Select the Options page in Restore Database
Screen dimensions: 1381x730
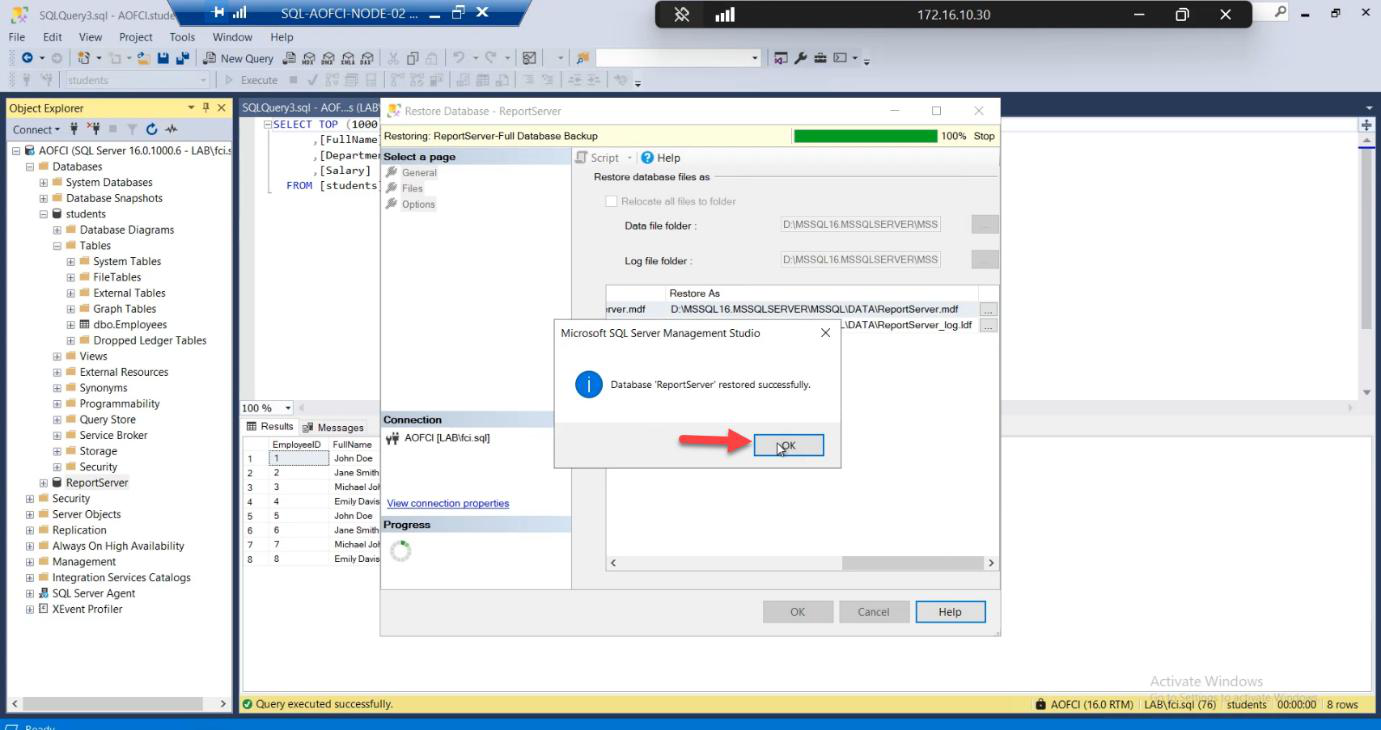pyautogui.click(x=418, y=204)
